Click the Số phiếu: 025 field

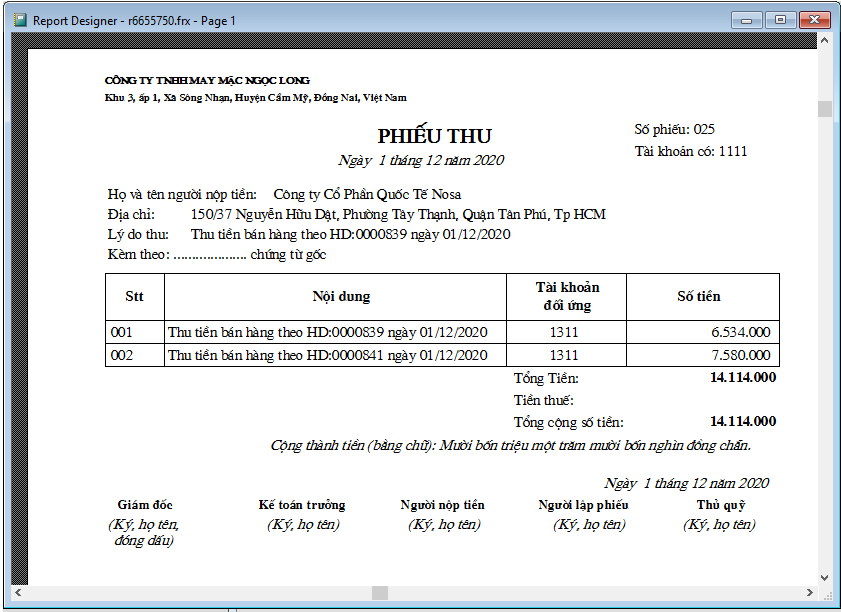coord(674,129)
